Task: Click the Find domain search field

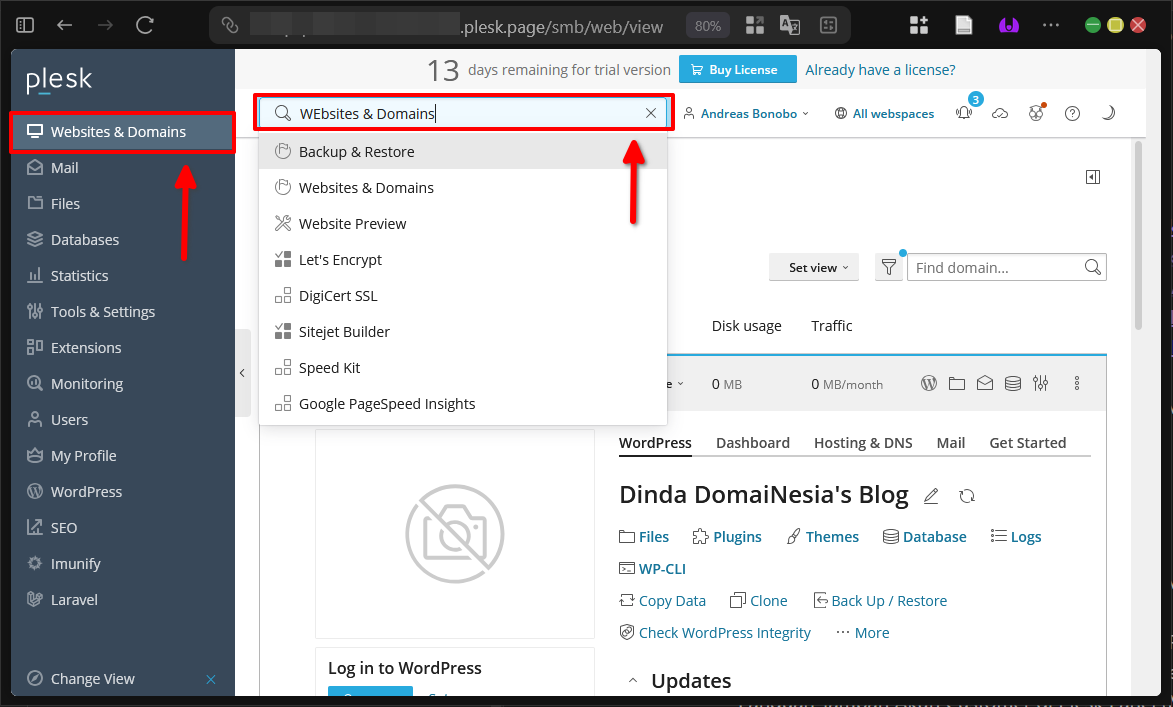Action: pos(996,268)
